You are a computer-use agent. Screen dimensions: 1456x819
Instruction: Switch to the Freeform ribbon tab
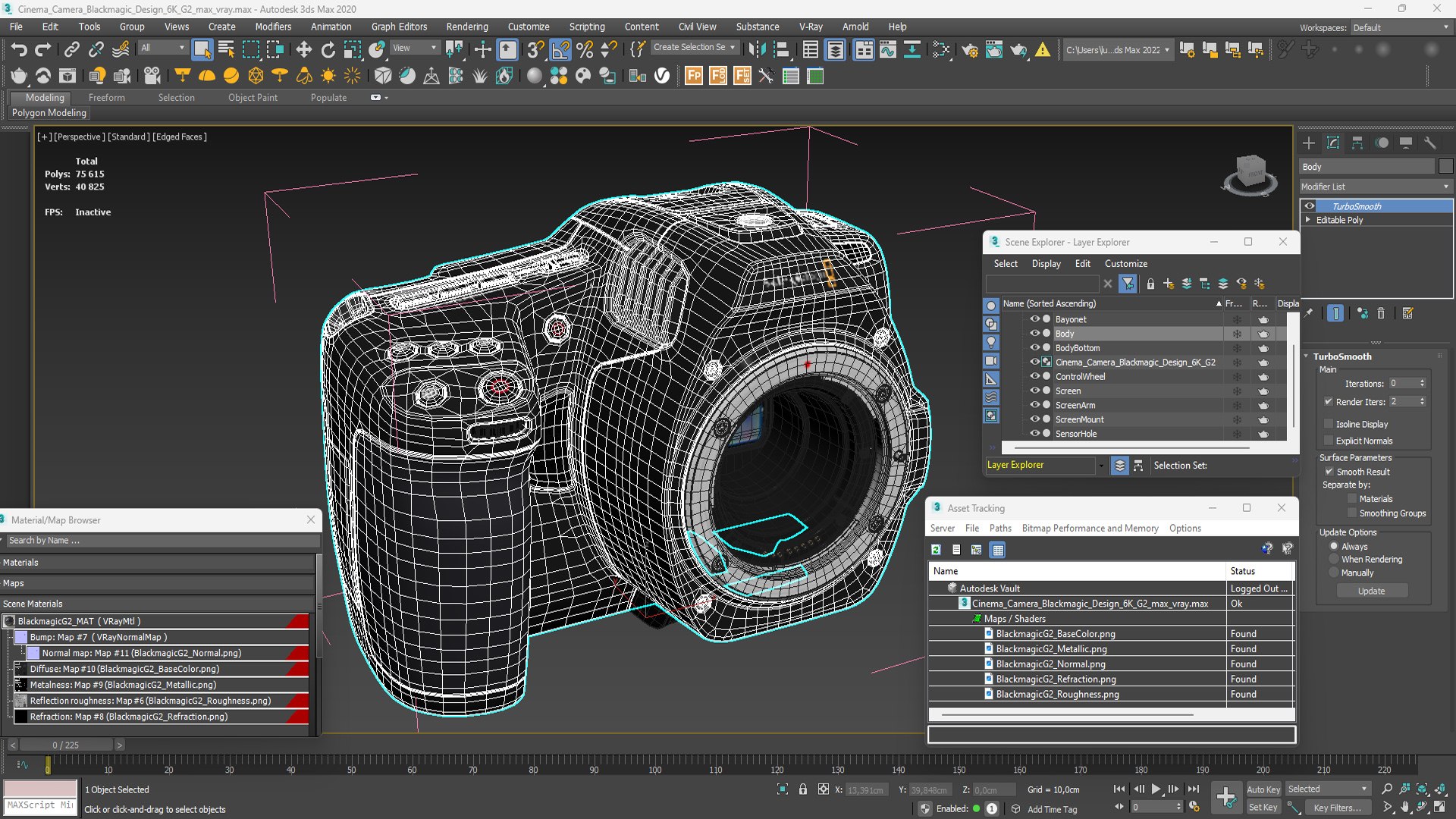tap(106, 98)
